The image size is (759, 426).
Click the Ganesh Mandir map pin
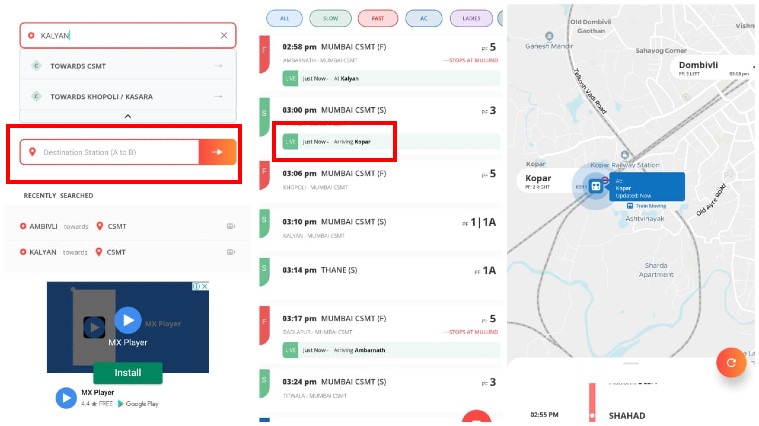pos(549,36)
